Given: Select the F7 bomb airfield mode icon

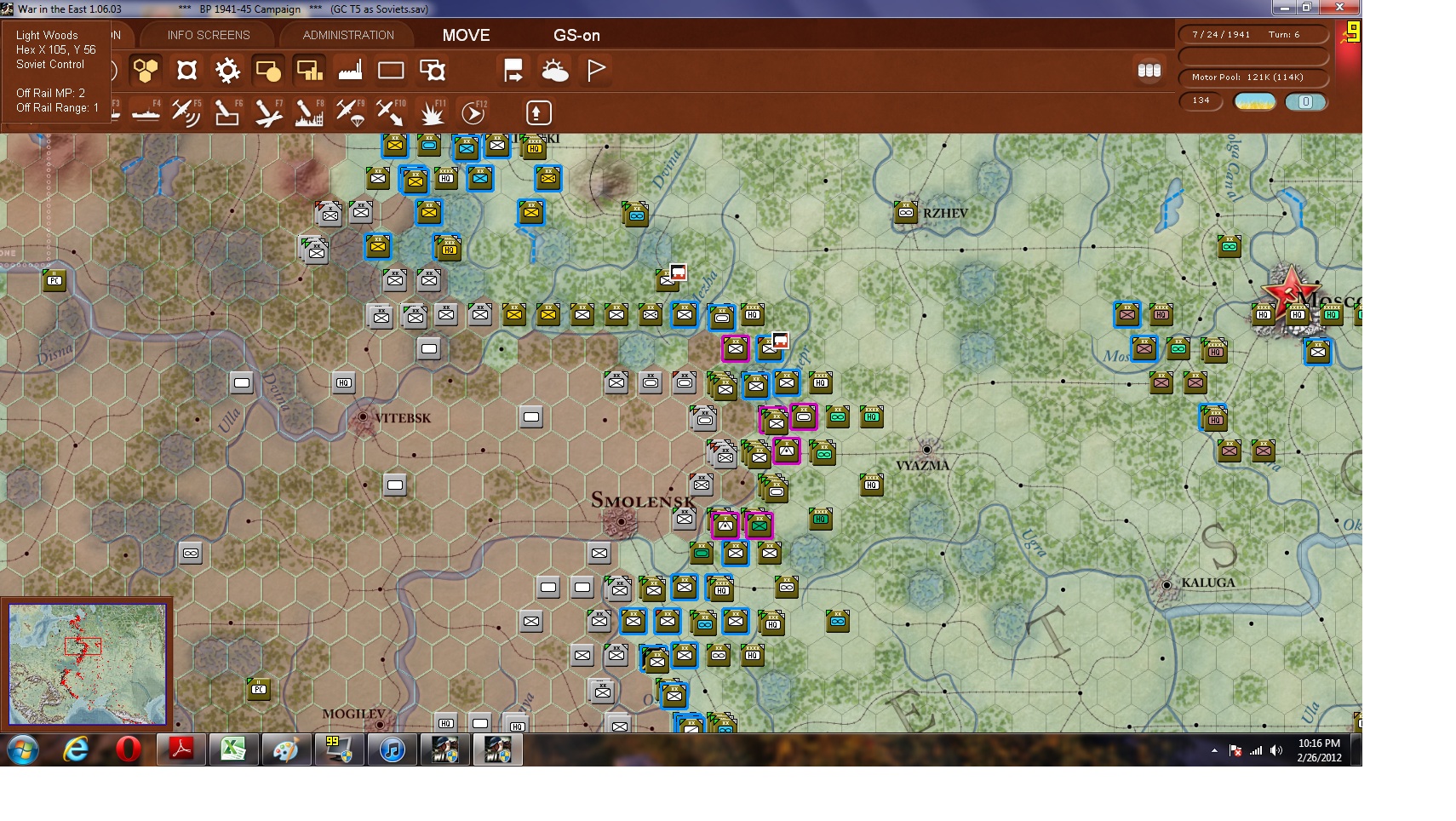Looking at the screenshot, I should 268,112.
